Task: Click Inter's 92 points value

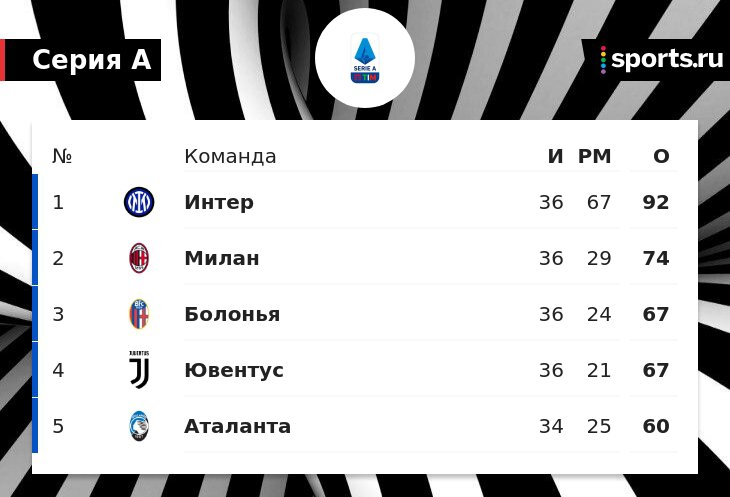Action: (656, 203)
